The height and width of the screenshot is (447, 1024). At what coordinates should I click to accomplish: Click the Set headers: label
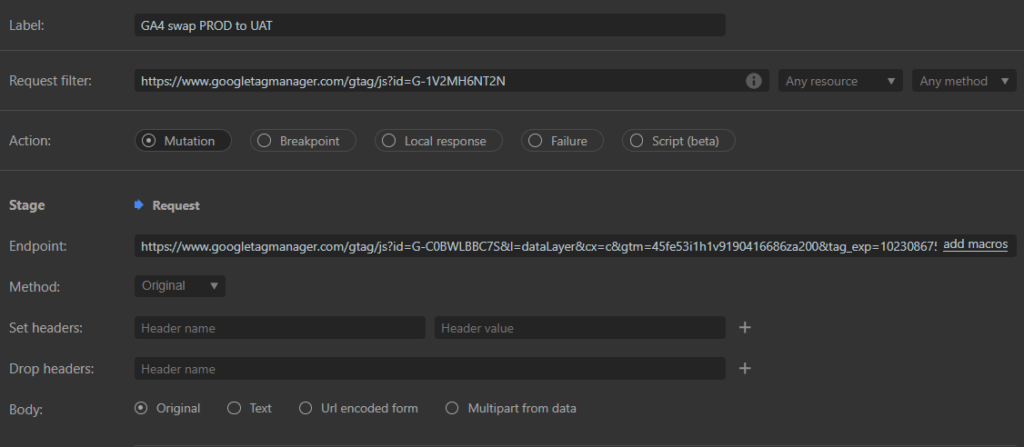[x=46, y=327]
